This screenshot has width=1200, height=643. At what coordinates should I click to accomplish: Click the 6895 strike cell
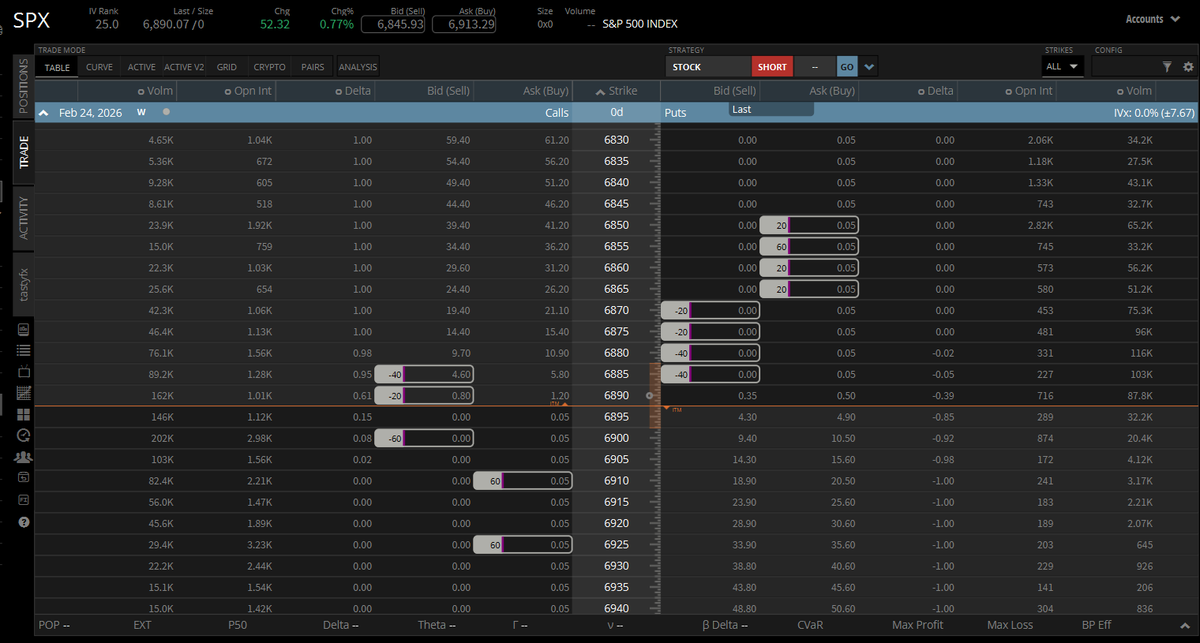(616, 417)
